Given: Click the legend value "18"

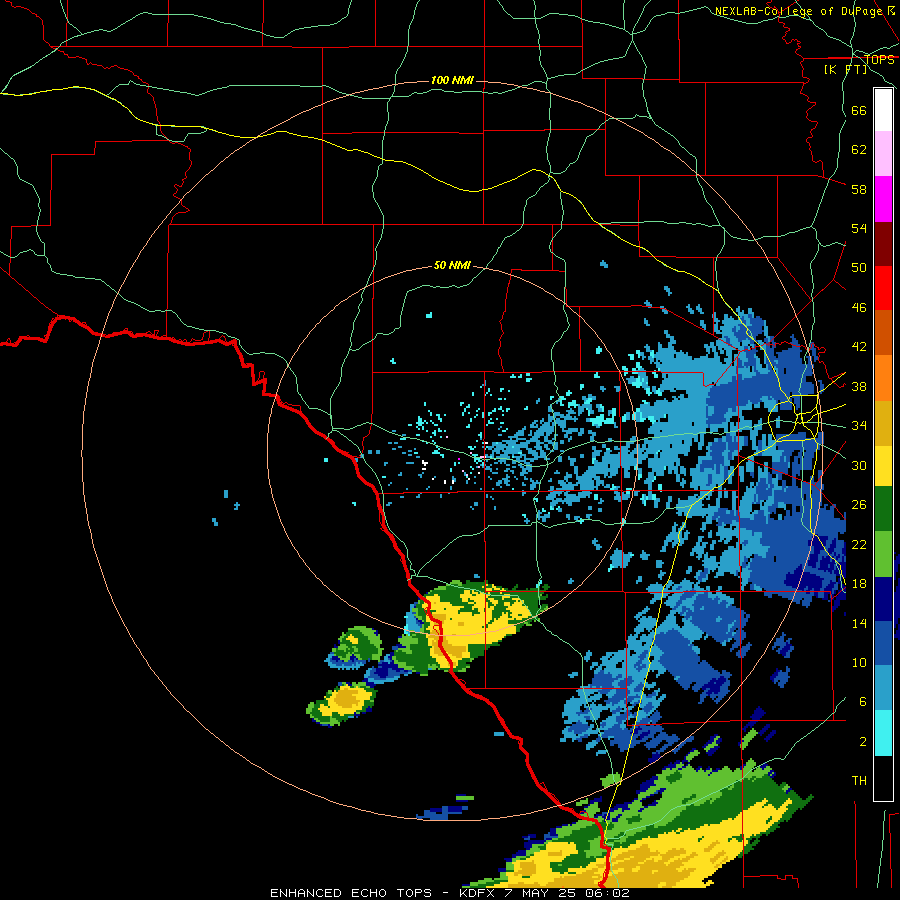Looking at the screenshot, I should pos(859,584).
